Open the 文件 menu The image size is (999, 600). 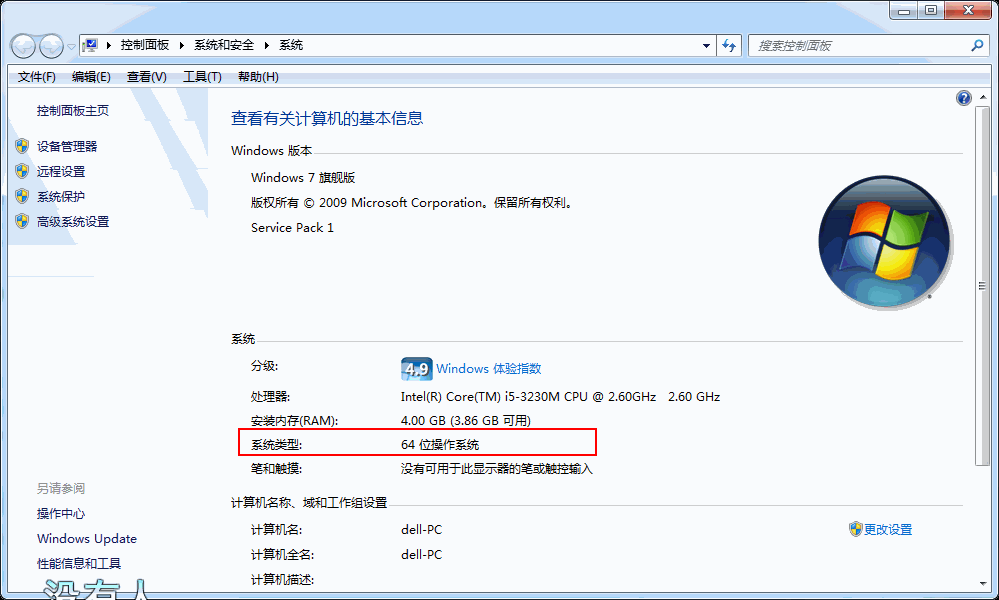click(36, 76)
